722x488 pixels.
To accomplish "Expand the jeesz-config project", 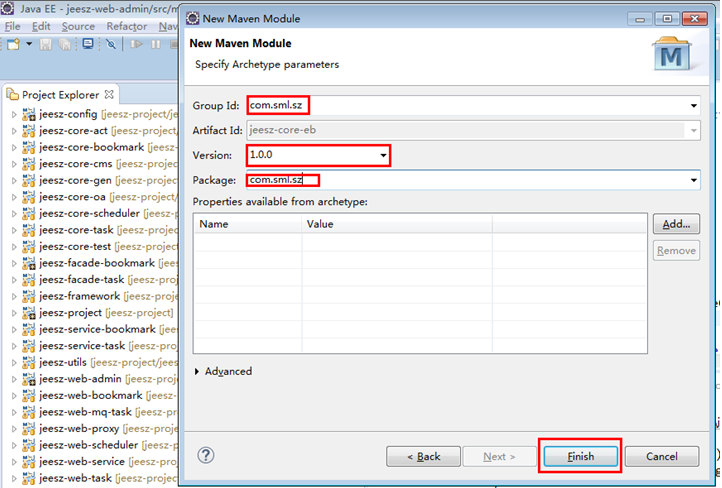I will point(14,114).
